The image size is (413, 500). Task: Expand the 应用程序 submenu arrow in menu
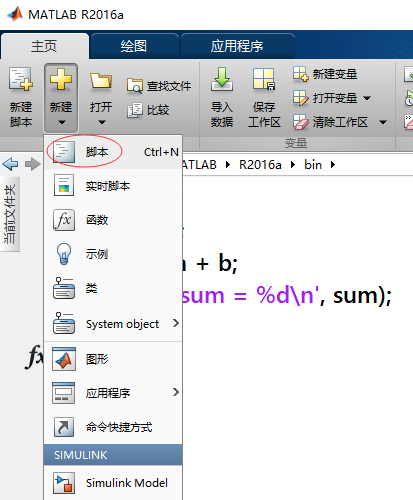176,392
